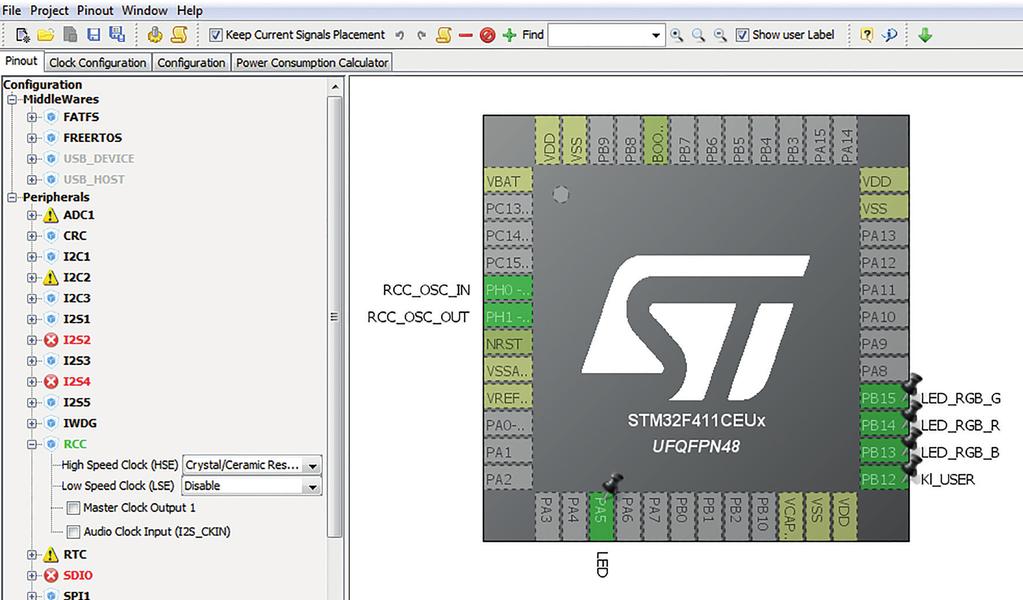
Task: Collapse the Peripherals tree node
Action: [x=12, y=198]
